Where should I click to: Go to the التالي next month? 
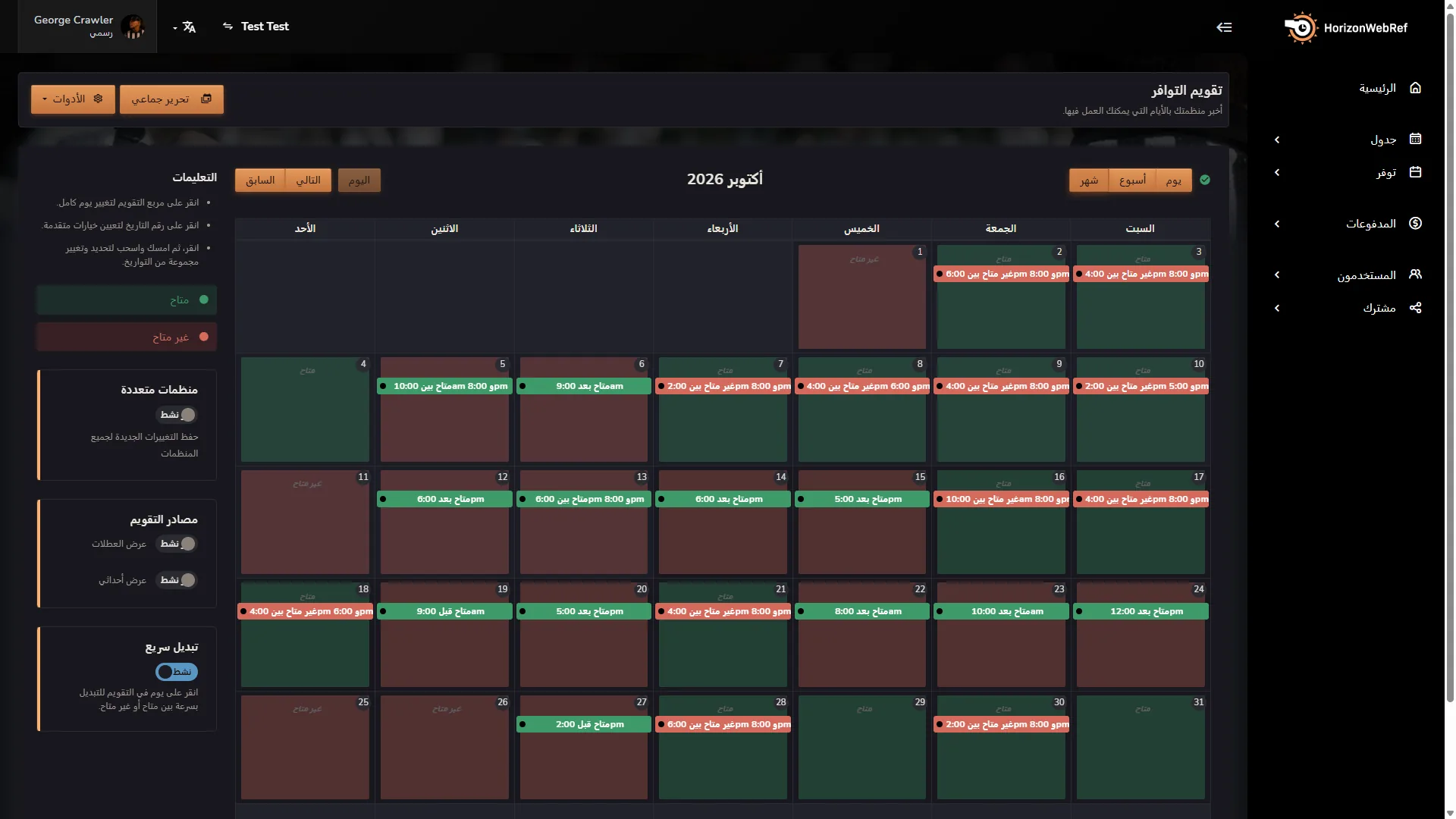click(x=308, y=180)
